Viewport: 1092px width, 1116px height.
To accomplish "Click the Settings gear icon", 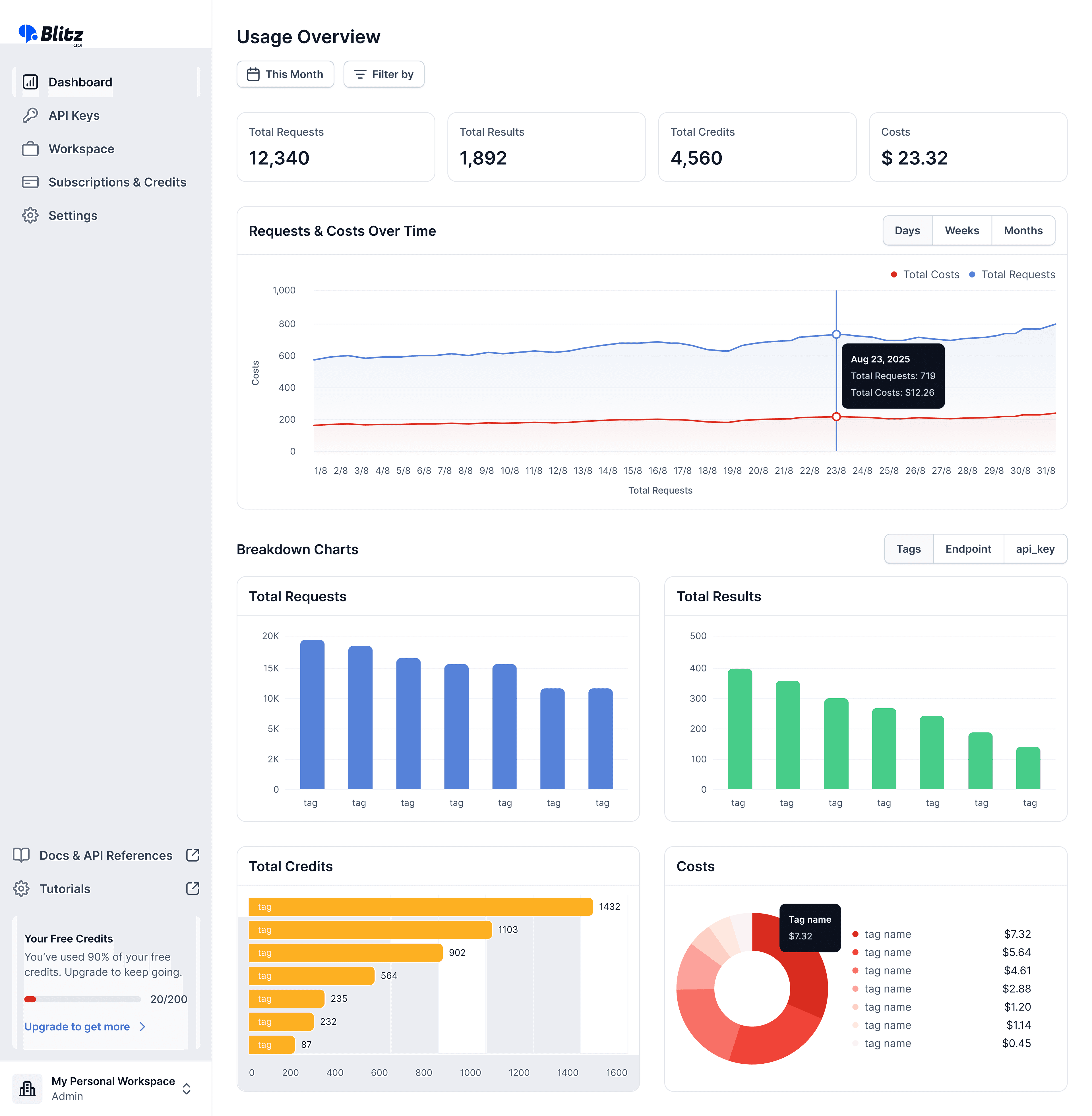I will click(30, 216).
